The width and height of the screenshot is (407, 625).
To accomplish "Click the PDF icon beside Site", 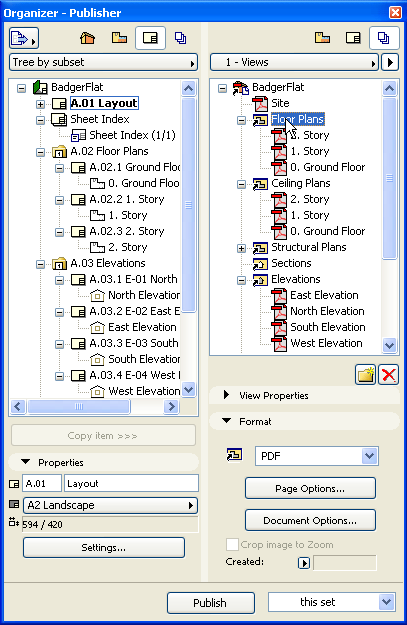I will (260, 103).
